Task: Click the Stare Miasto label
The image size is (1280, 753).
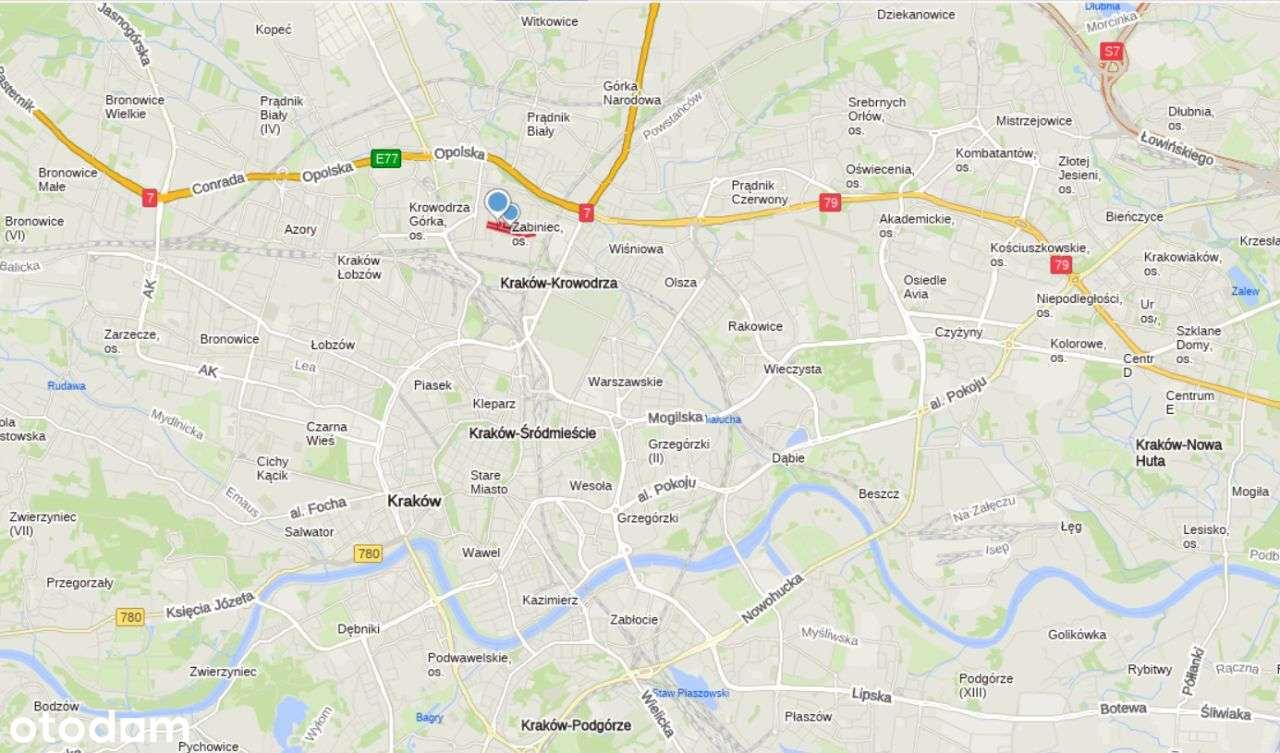Action: (489, 482)
